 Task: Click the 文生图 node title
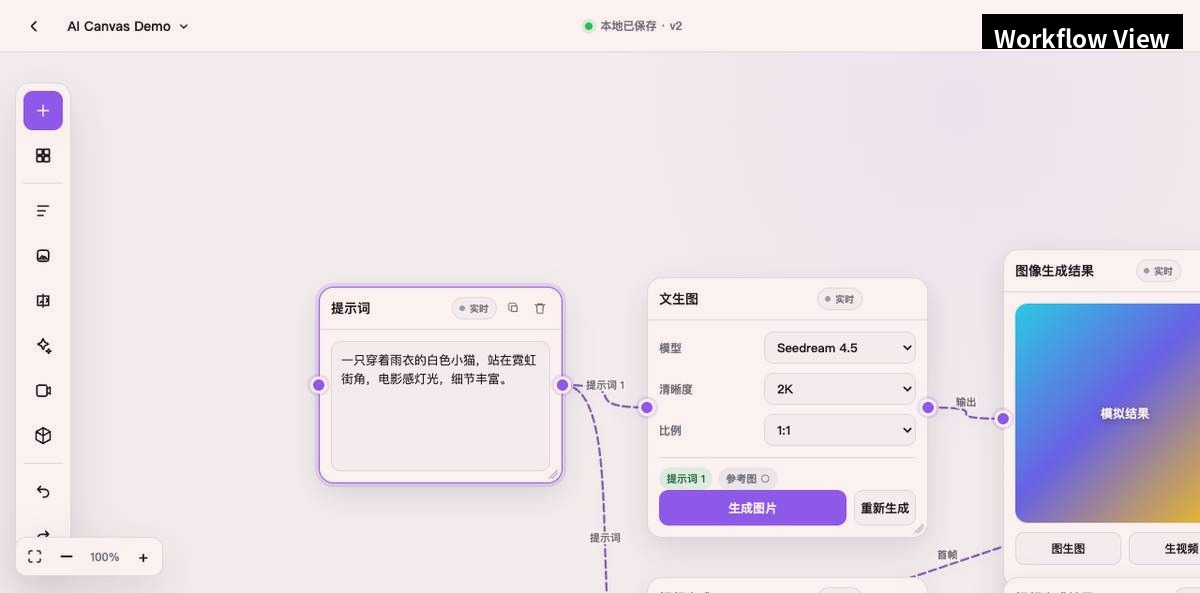[679, 299]
